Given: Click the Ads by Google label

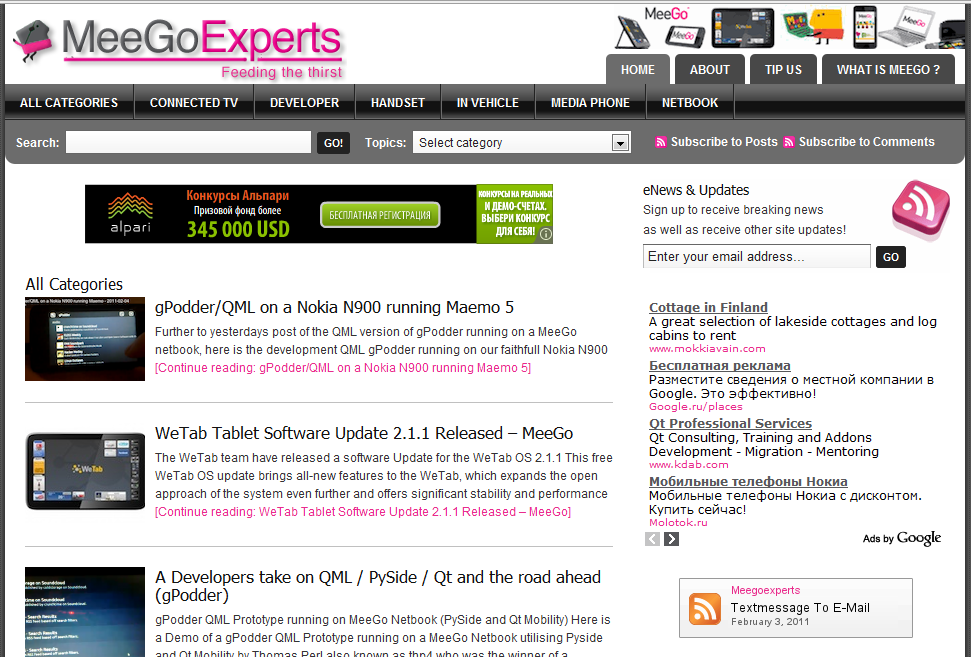Looking at the screenshot, I should [902, 538].
